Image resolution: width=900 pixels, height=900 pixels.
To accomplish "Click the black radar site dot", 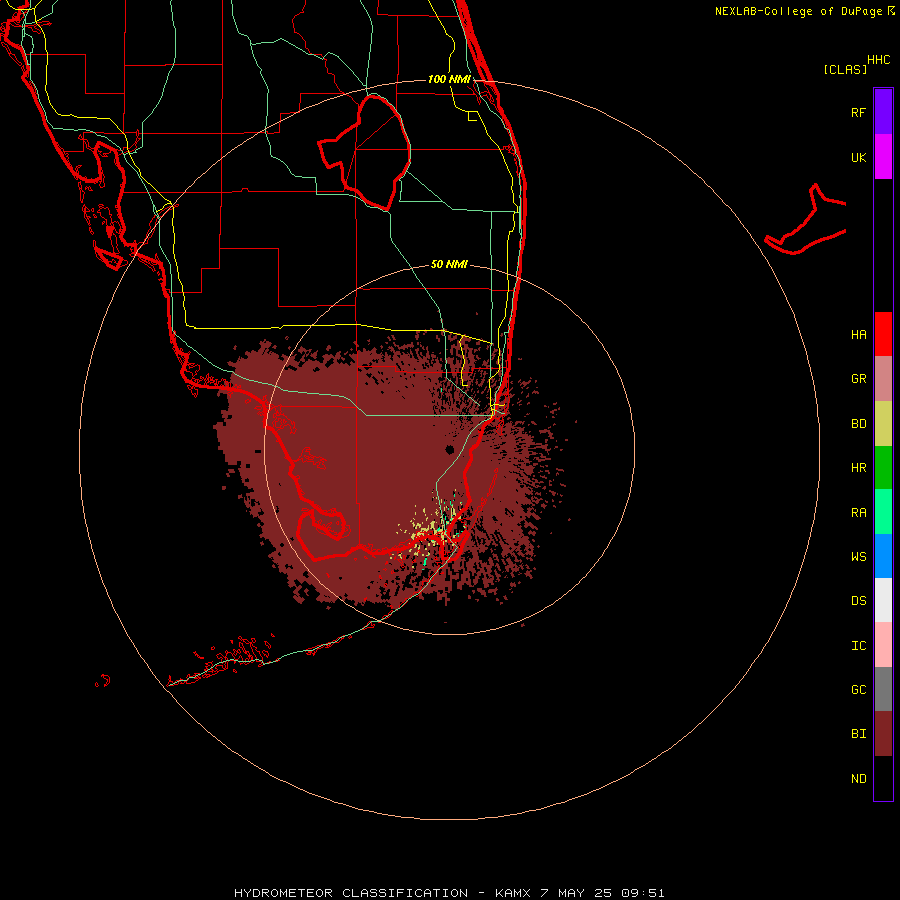I will [449, 449].
